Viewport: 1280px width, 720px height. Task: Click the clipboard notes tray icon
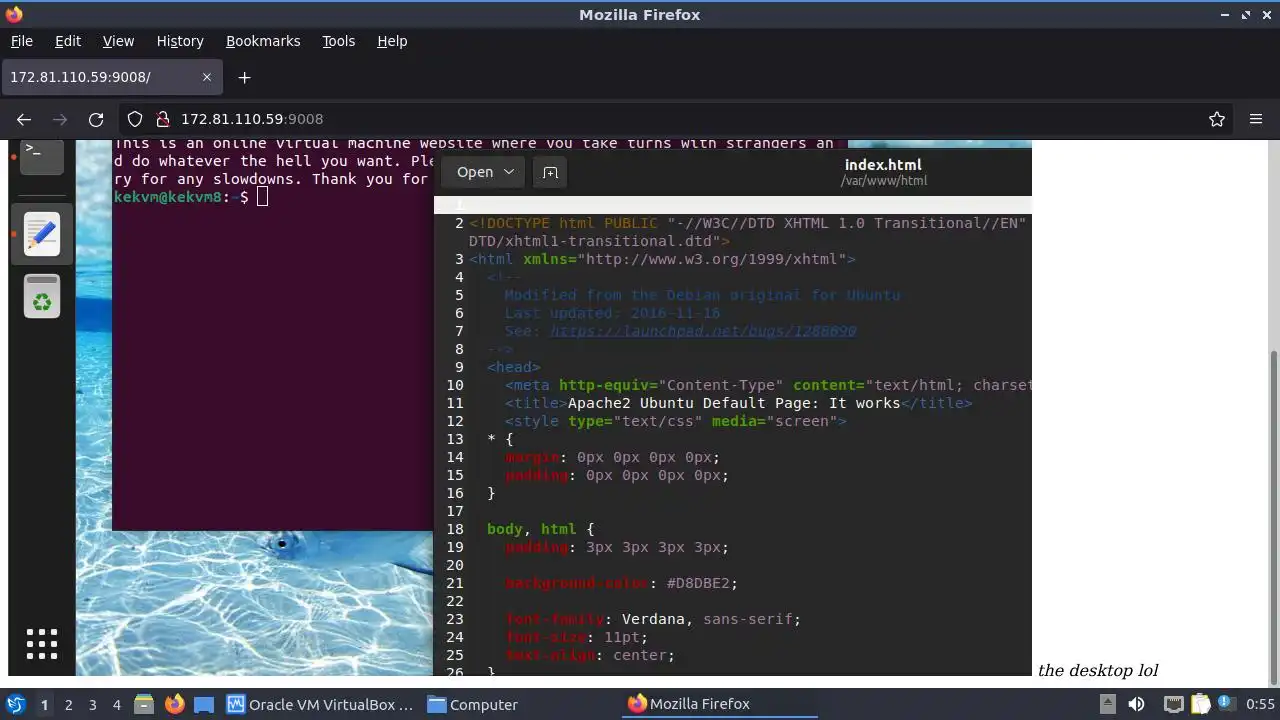point(1200,705)
